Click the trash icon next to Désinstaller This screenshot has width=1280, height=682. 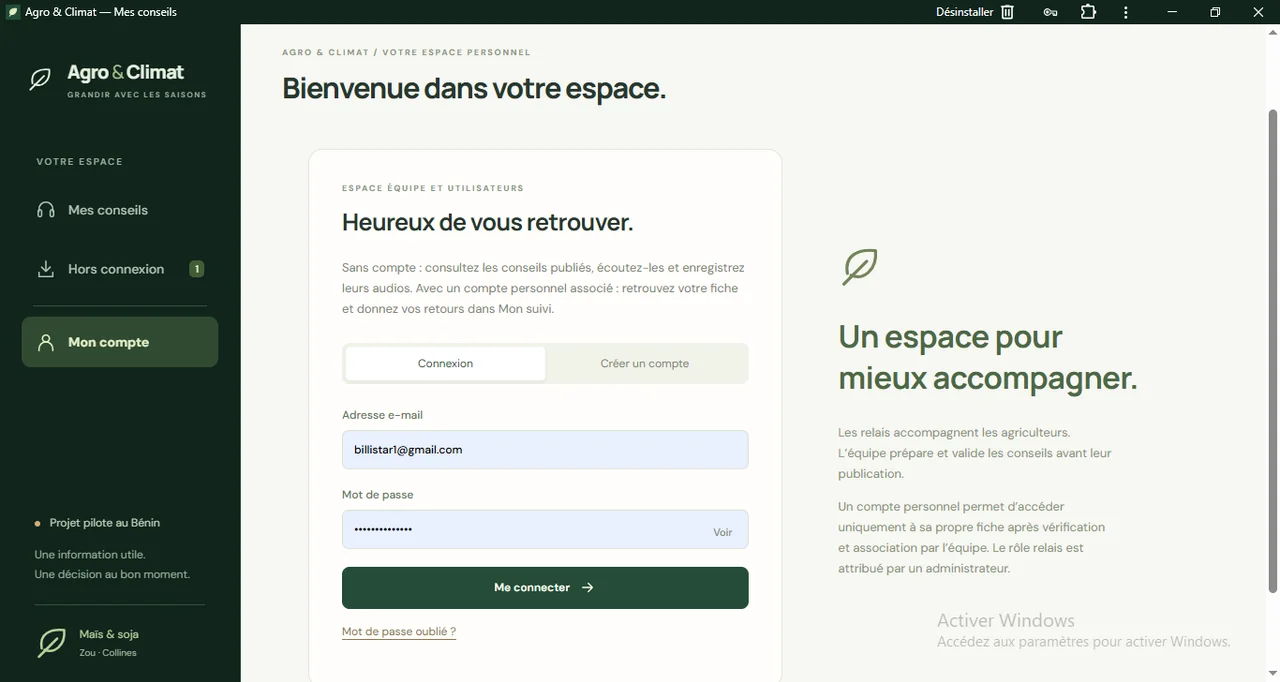(x=1008, y=12)
